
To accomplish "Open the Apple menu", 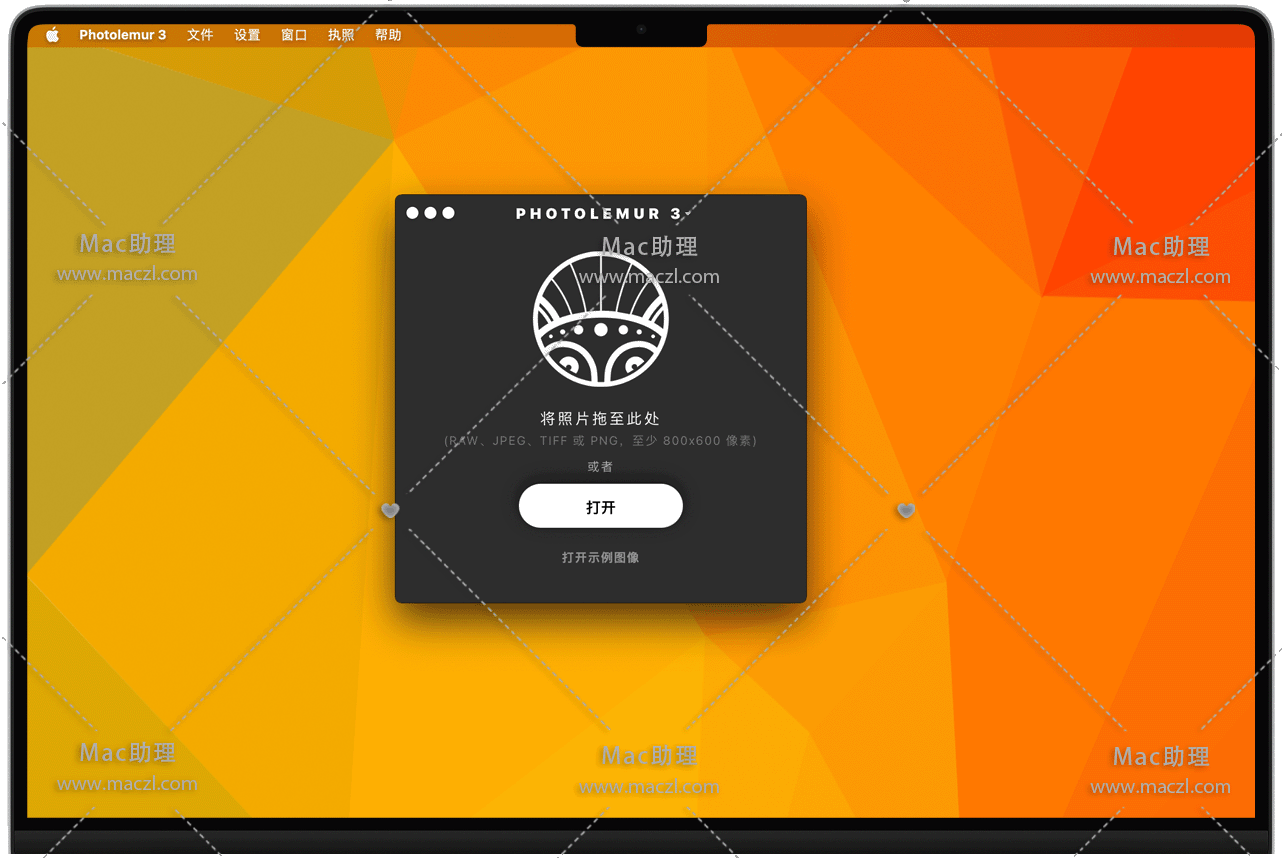I will point(52,35).
